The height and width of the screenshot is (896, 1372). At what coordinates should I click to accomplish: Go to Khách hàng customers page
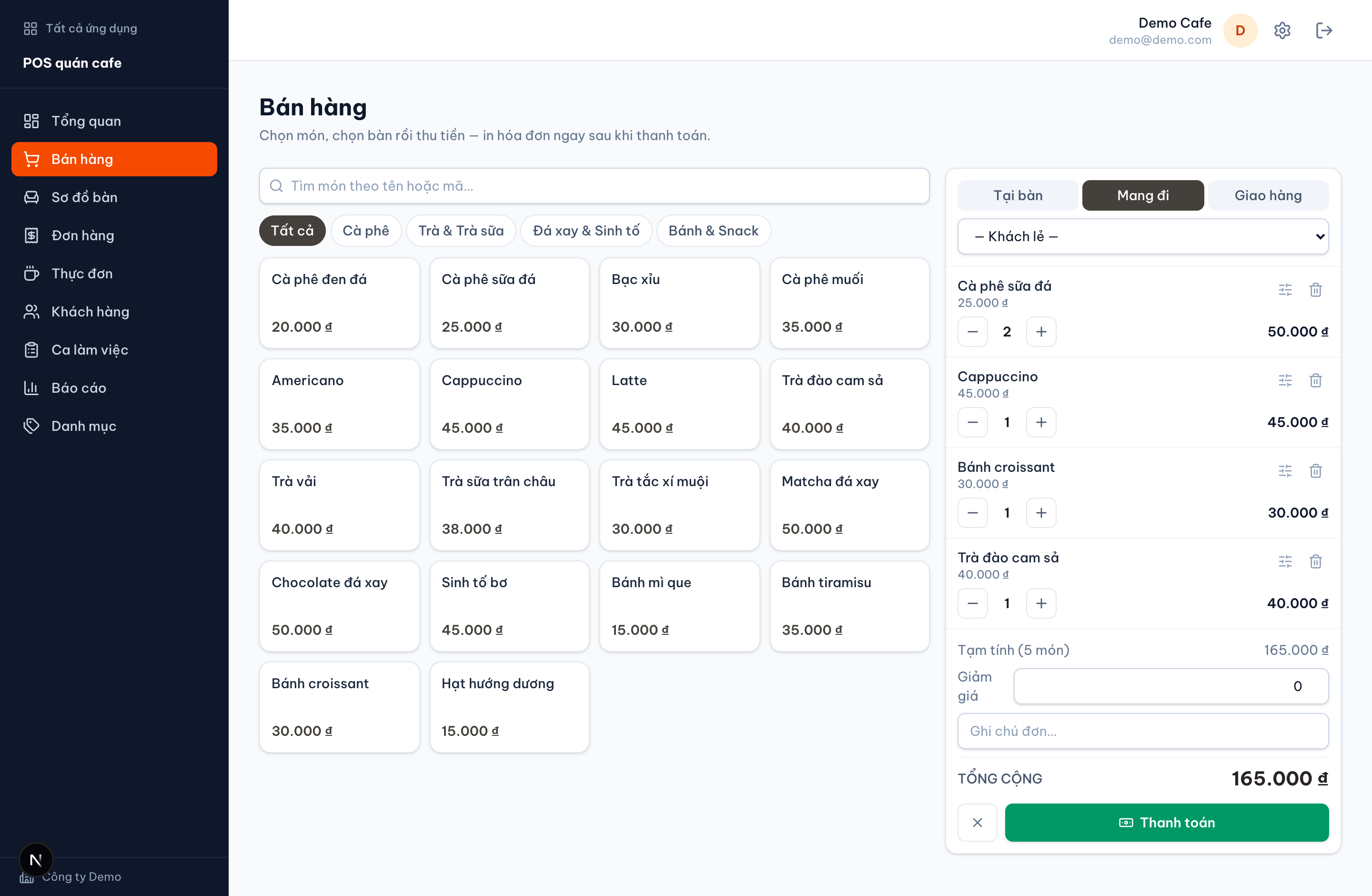coord(114,311)
